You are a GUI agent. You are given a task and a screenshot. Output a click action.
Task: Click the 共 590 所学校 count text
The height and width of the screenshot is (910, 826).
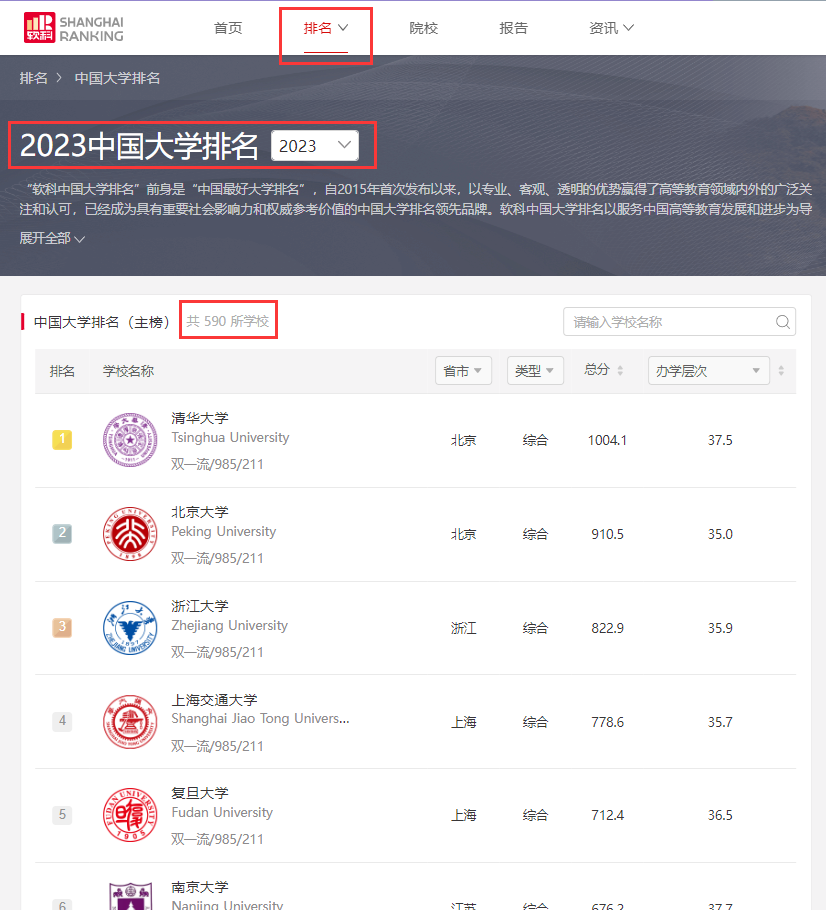click(228, 322)
